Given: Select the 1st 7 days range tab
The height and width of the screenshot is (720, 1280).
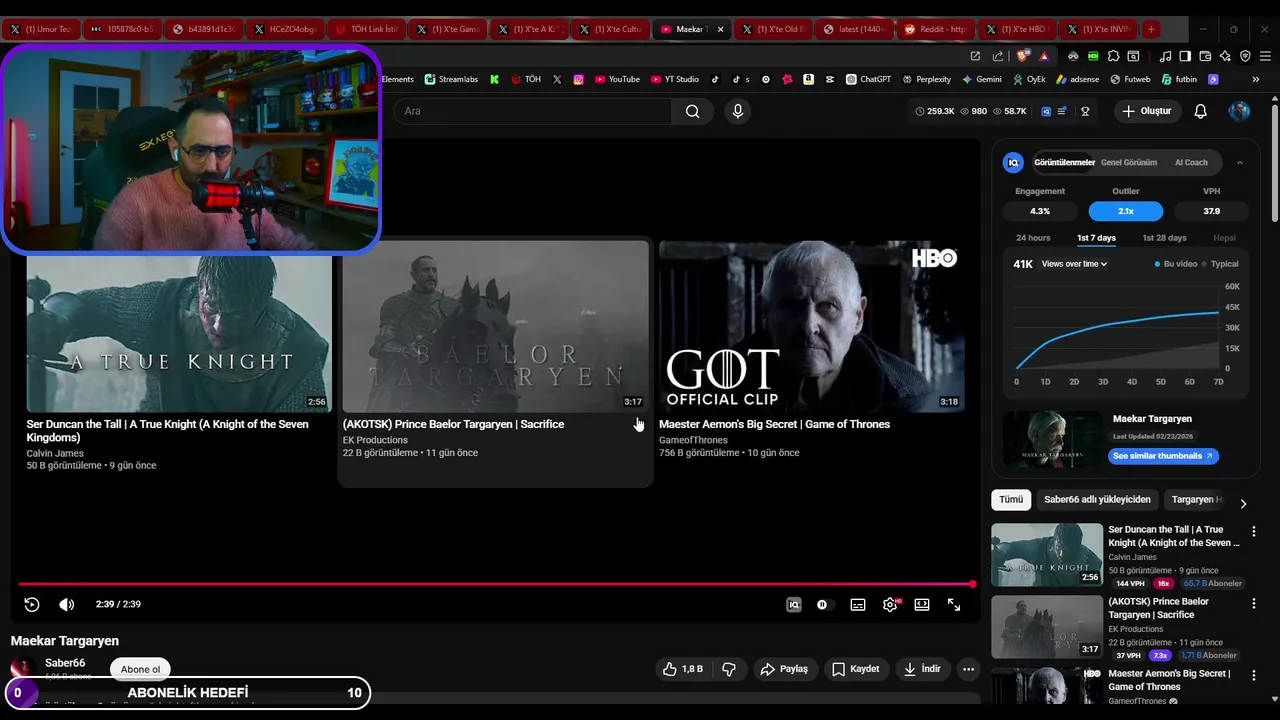Looking at the screenshot, I should (x=1096, y=238).
